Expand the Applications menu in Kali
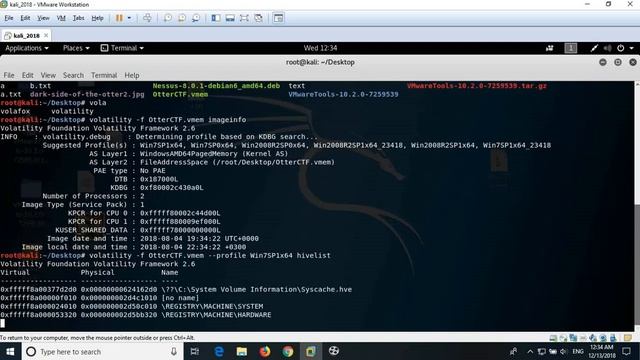Image resolution: width=640 pixels, height=360 pixels. 27,48
